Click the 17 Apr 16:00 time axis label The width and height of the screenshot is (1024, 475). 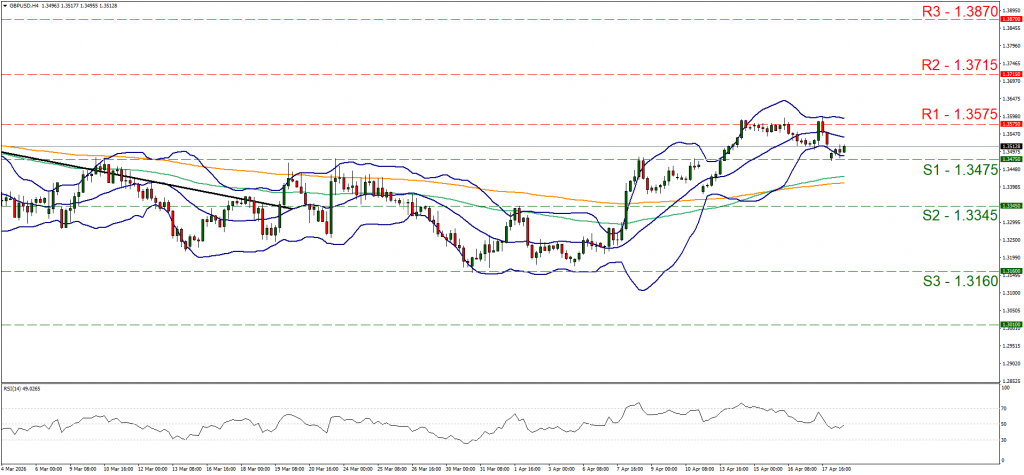tap(838, 466)
